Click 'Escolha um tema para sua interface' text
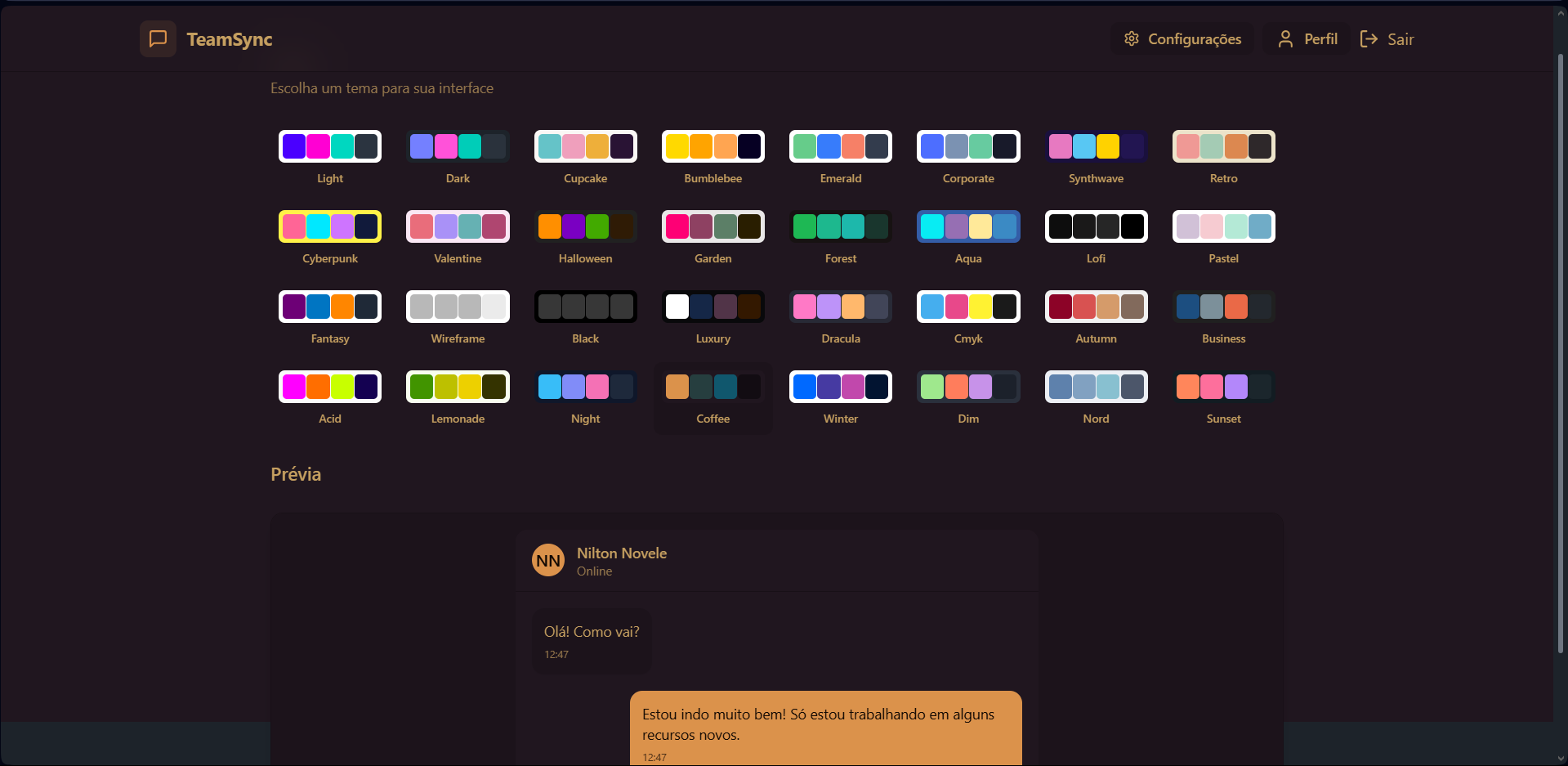The image size is (1568, 766). pyautogui.click(x=382, y=88)
